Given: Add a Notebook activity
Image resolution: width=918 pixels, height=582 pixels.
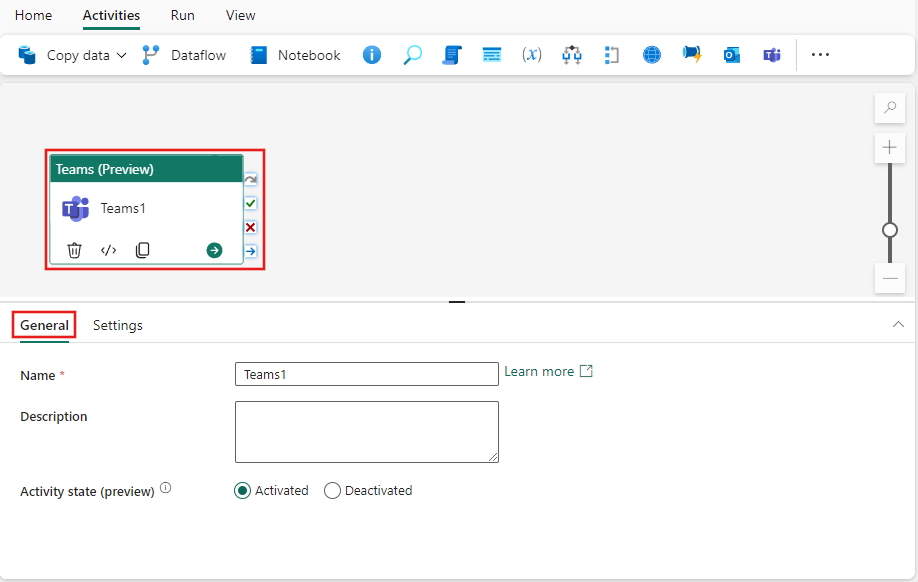Looking at the screenshot, I should click(295, 55).
